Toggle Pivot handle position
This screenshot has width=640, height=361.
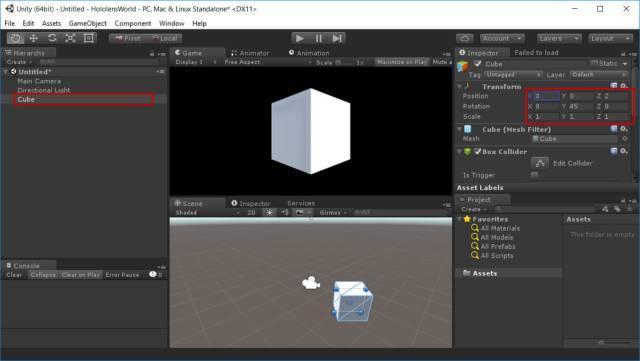coord(127,38)
